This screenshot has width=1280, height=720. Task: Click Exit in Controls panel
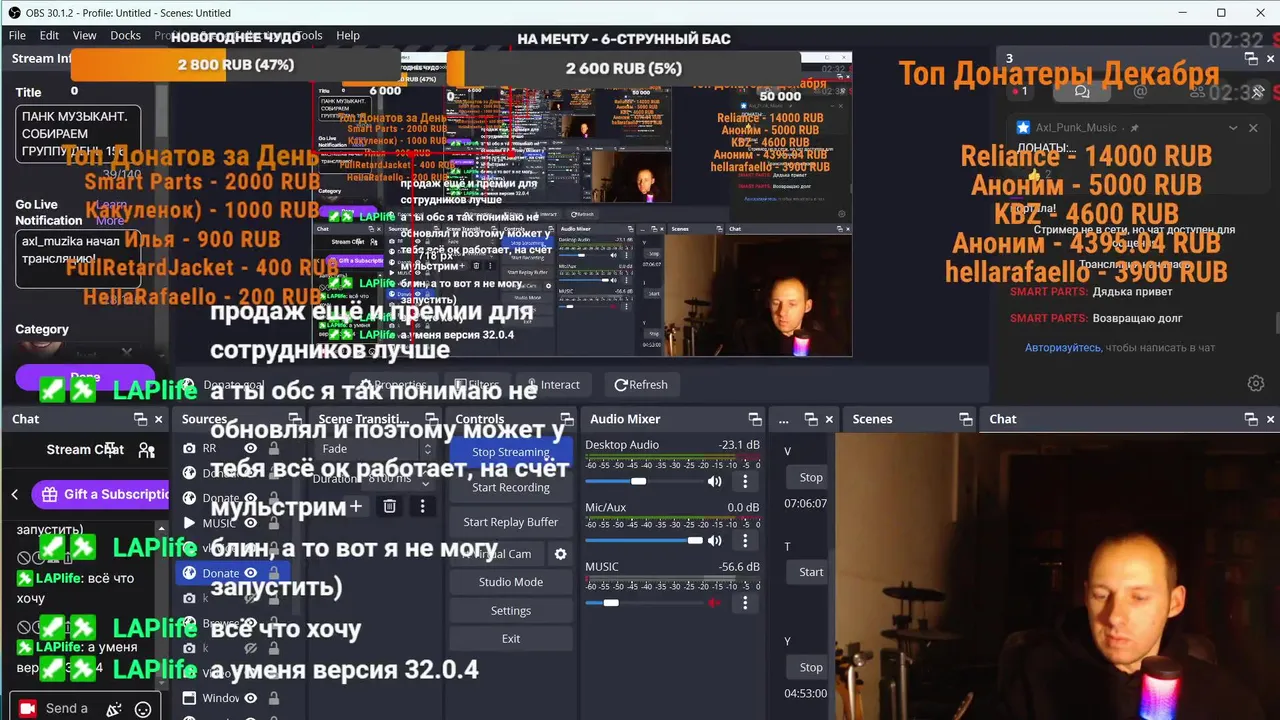511,639
